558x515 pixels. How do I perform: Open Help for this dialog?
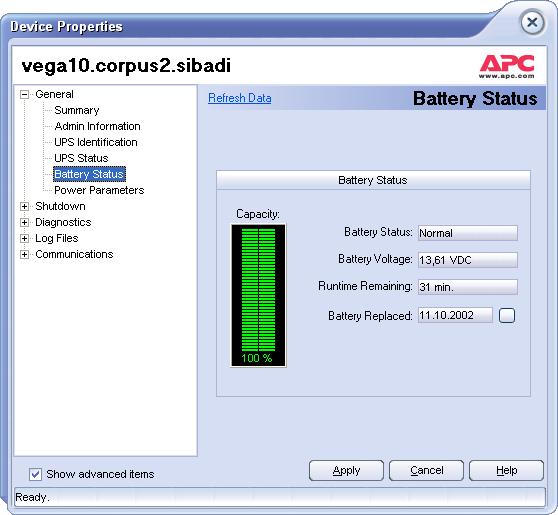click(x=506, y=471)
